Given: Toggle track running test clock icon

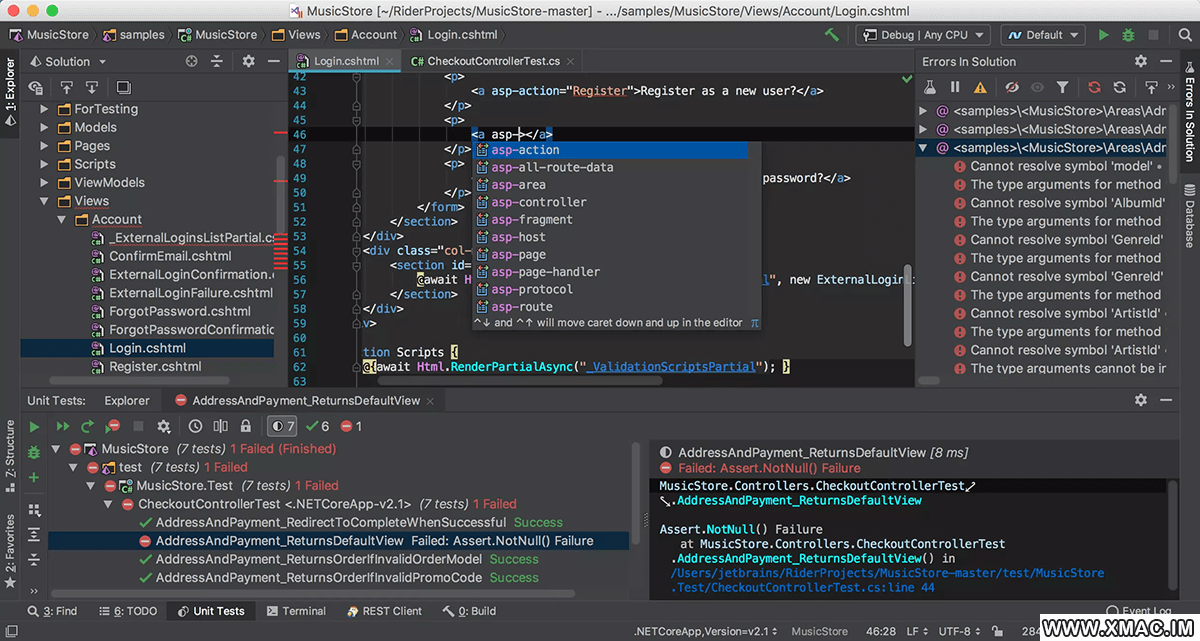Looking at the screenshot, I should pos(196,426).
